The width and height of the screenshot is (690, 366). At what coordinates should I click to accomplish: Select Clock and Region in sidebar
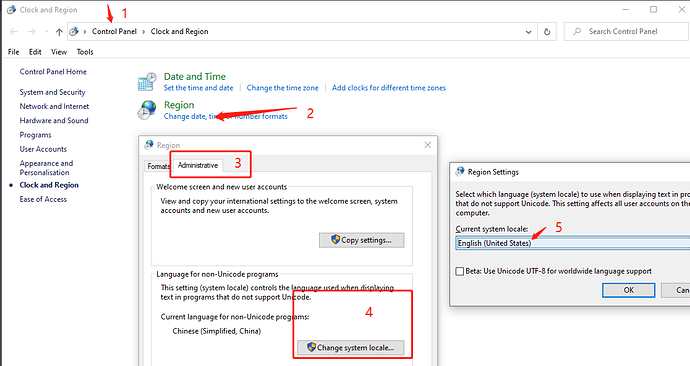[49, 185]
